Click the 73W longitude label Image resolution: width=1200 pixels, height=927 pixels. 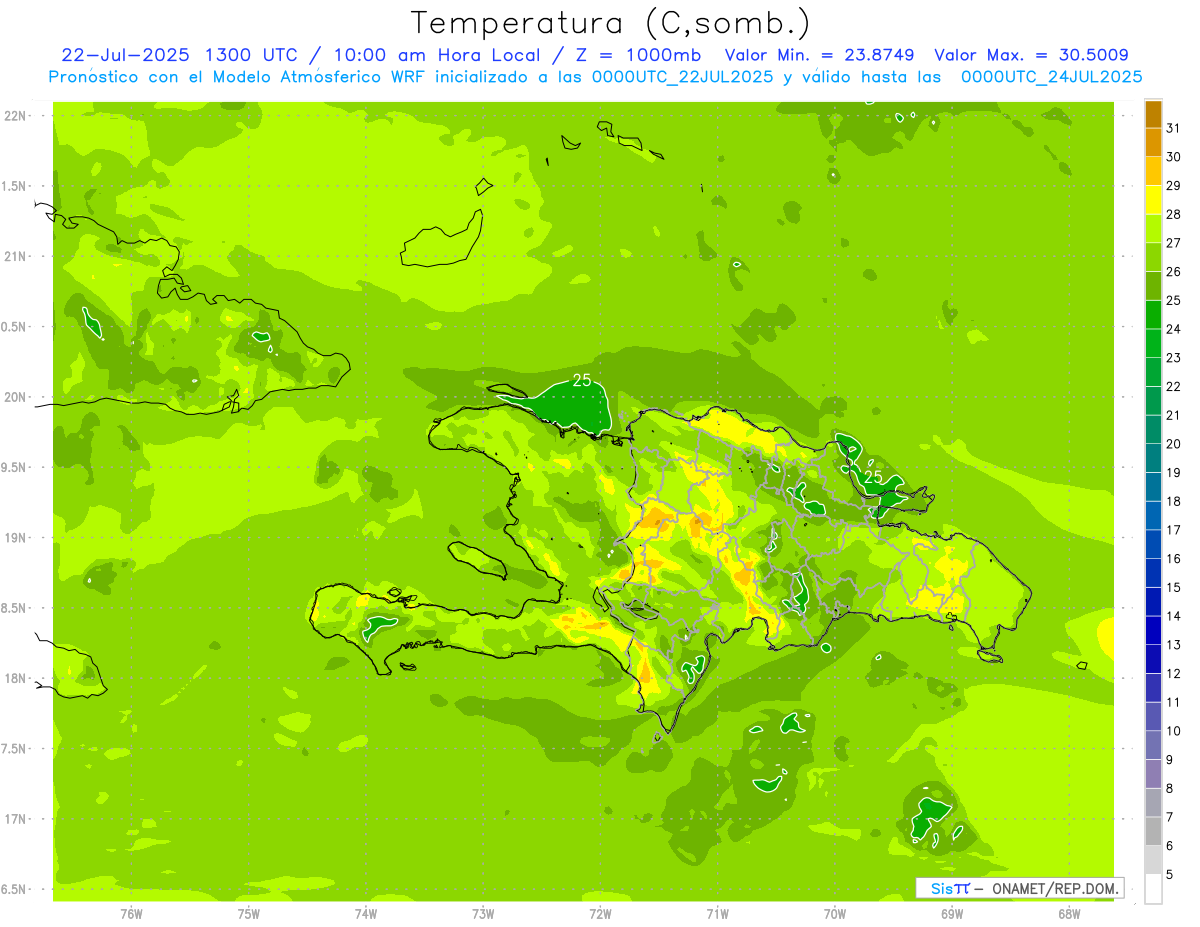[x=483, y=913]
